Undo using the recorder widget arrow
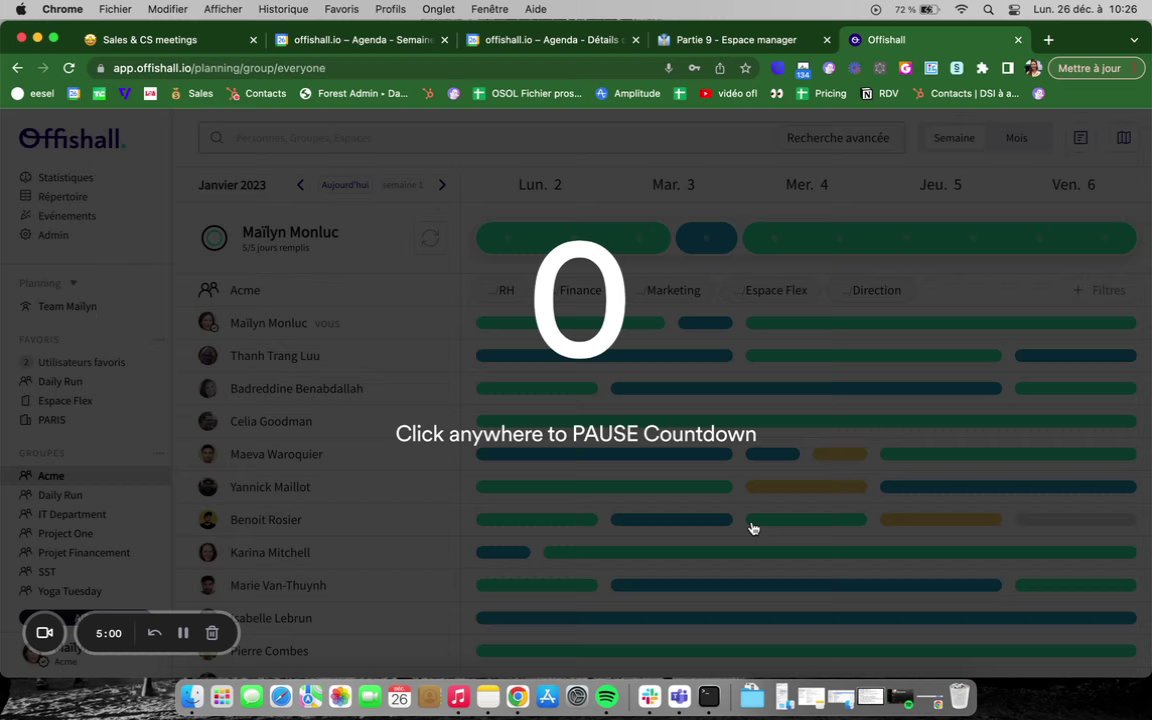Viewport: 1152px width, 720px height. click(154, 633)
